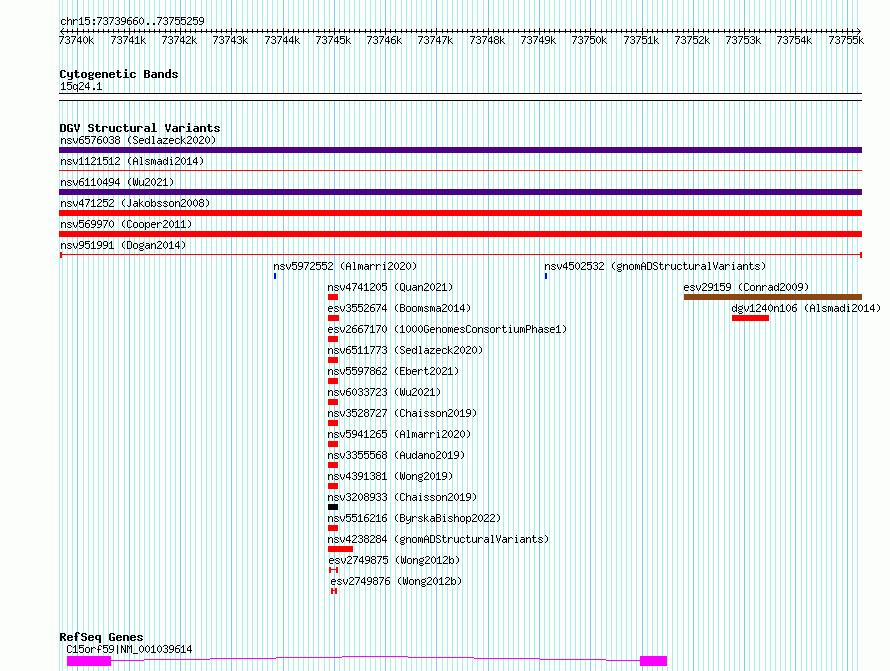Click the red block under nsv3355568
890x671 pixels.
[333, 465]
